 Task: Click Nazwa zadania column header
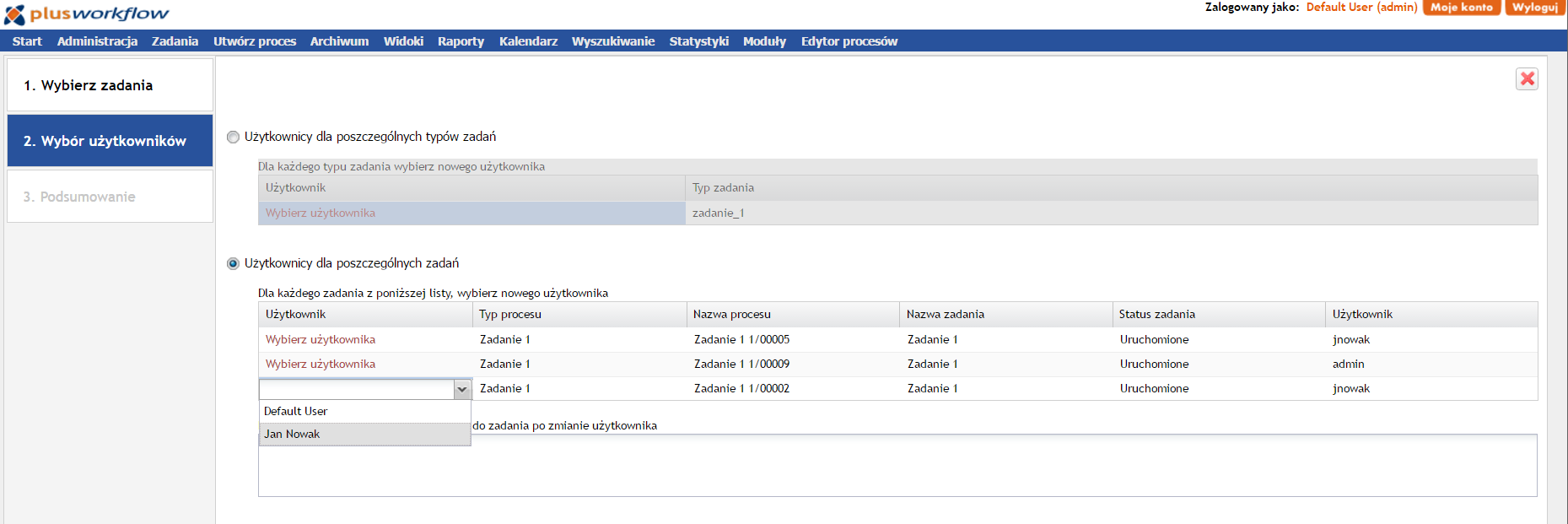click(1006, 315)
